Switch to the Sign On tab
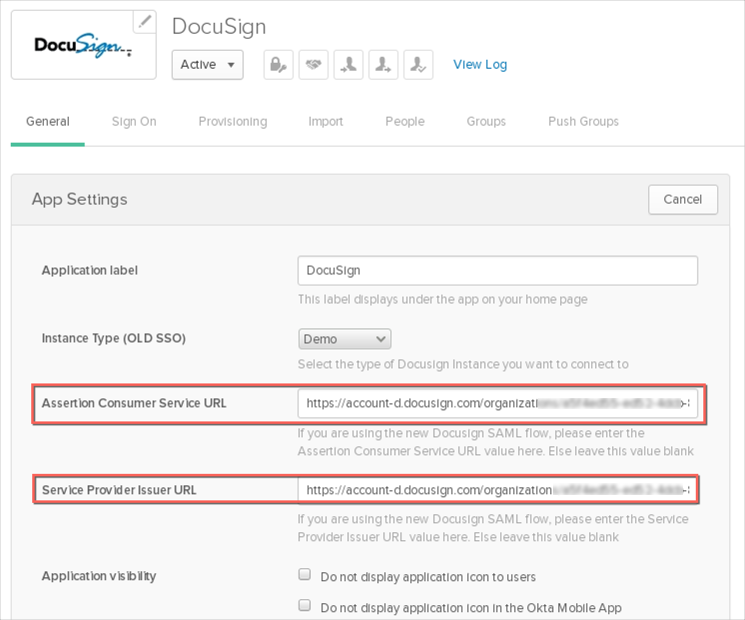745x620 pixels. tap(134, 122)
